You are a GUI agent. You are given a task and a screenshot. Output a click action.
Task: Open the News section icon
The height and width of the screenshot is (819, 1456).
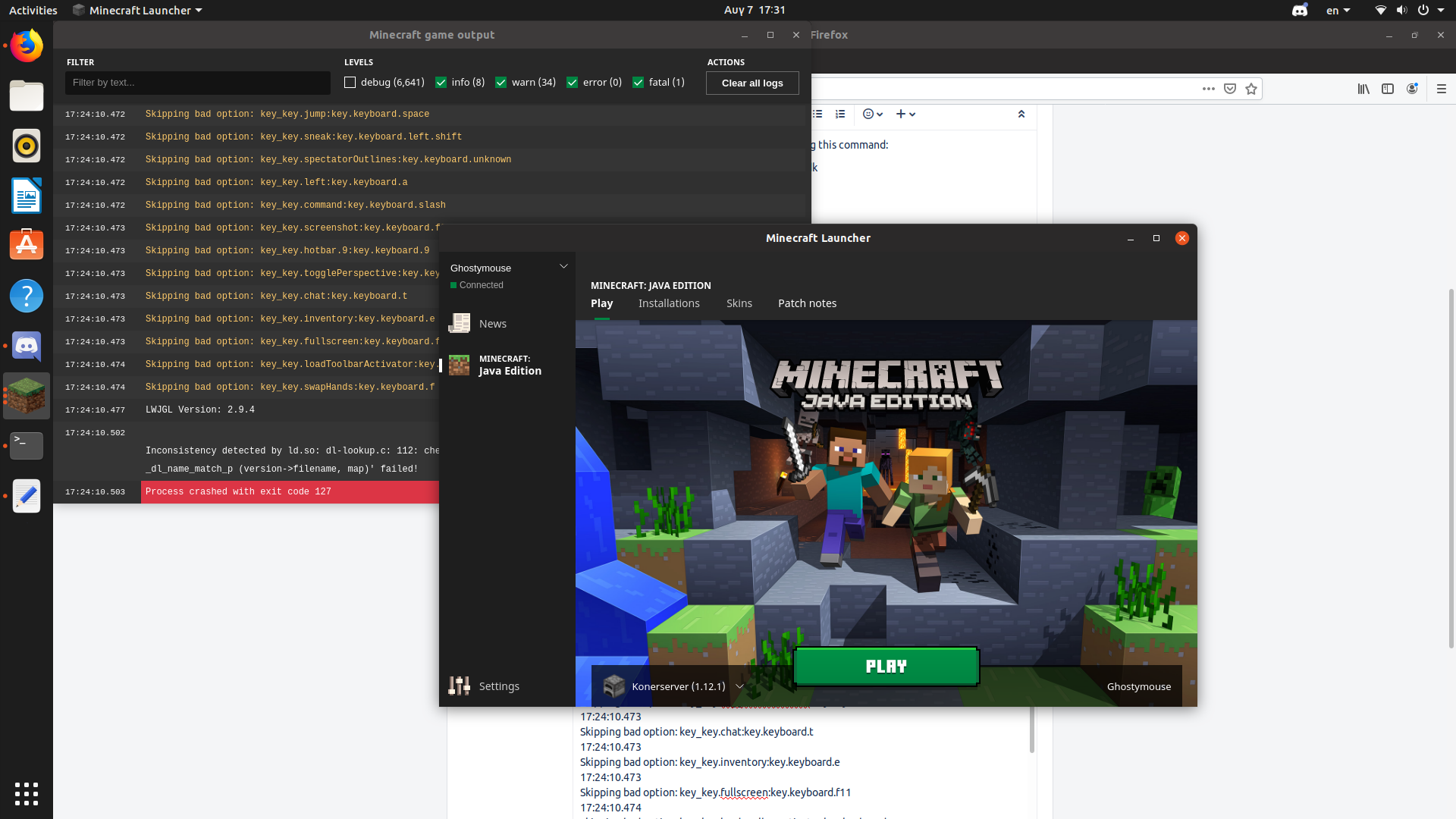460,324
